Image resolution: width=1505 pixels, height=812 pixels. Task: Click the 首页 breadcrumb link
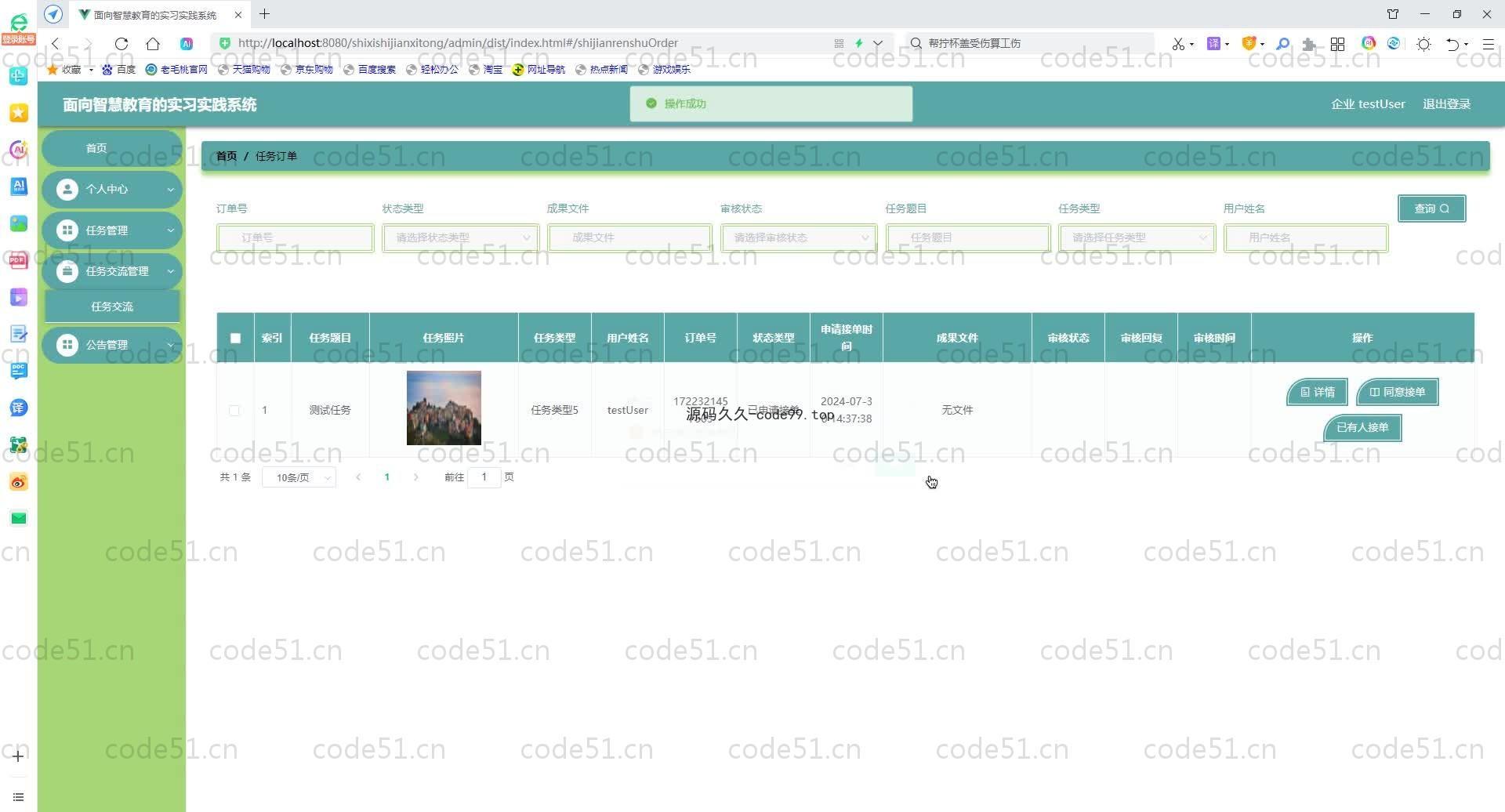pyautogui.click(x=227, y=156)
